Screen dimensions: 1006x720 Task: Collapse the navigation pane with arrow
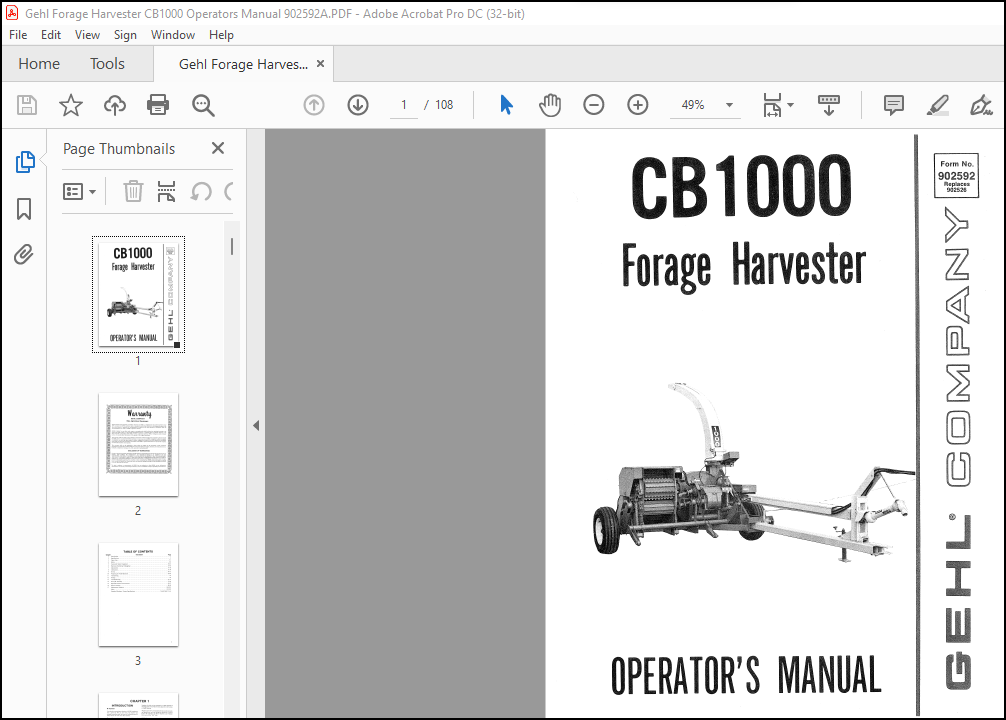coord(256,425)
